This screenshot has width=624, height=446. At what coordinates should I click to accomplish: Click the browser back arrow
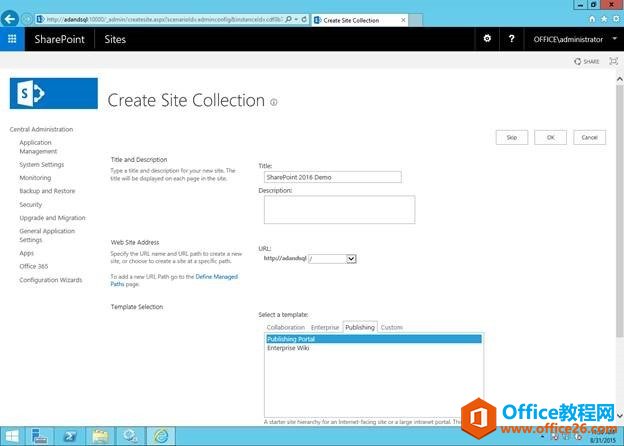[x=10, y=19]
